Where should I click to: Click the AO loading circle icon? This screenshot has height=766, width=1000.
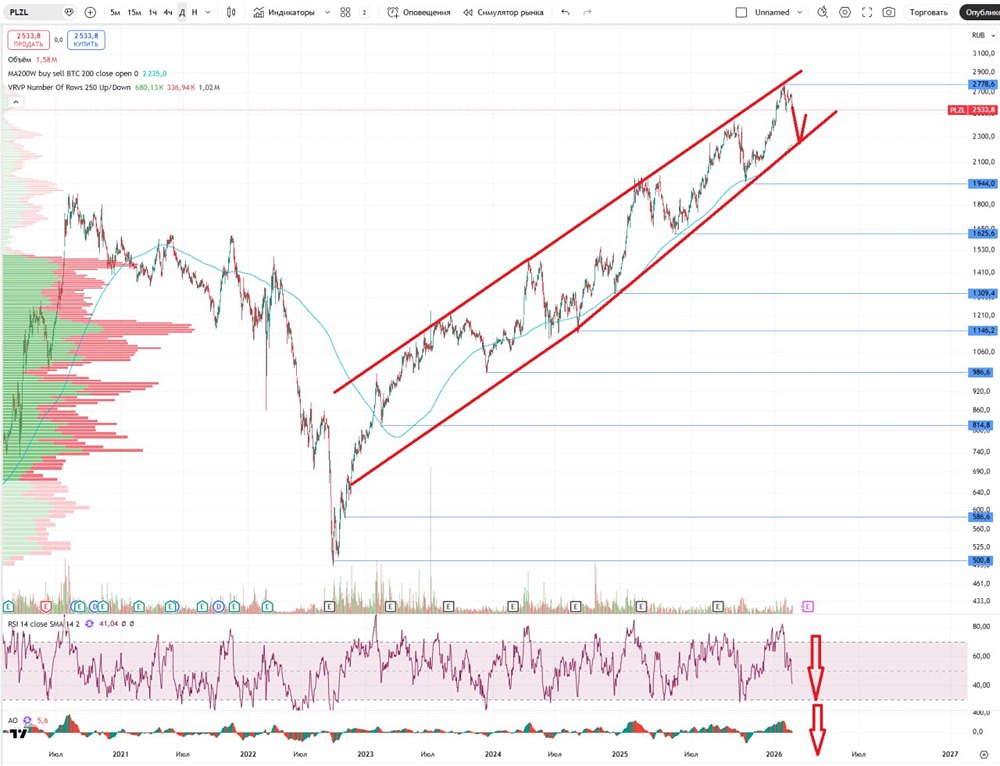(27, 720)
